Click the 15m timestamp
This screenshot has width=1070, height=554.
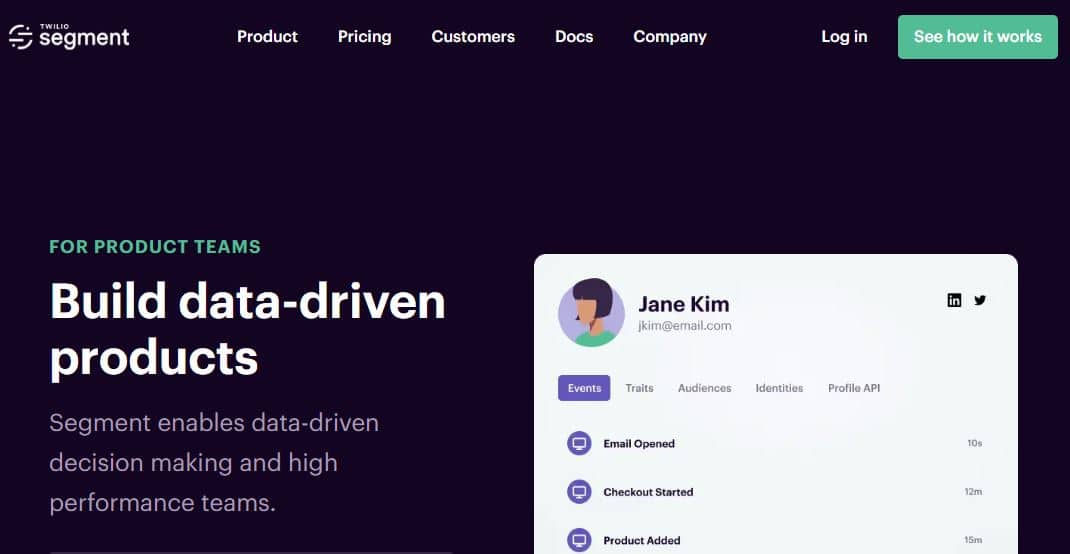(974, 540)
